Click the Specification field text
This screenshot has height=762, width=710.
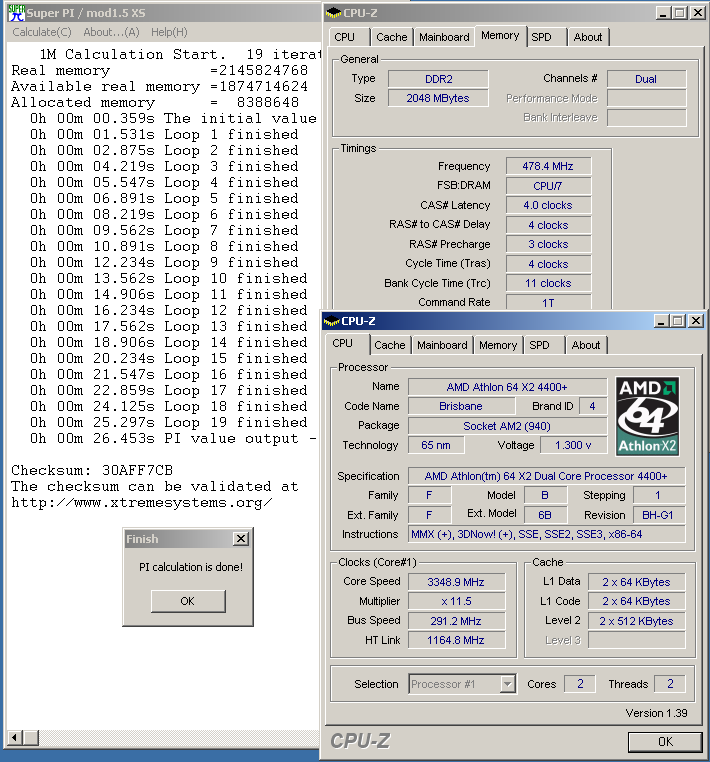pos(547,476)
